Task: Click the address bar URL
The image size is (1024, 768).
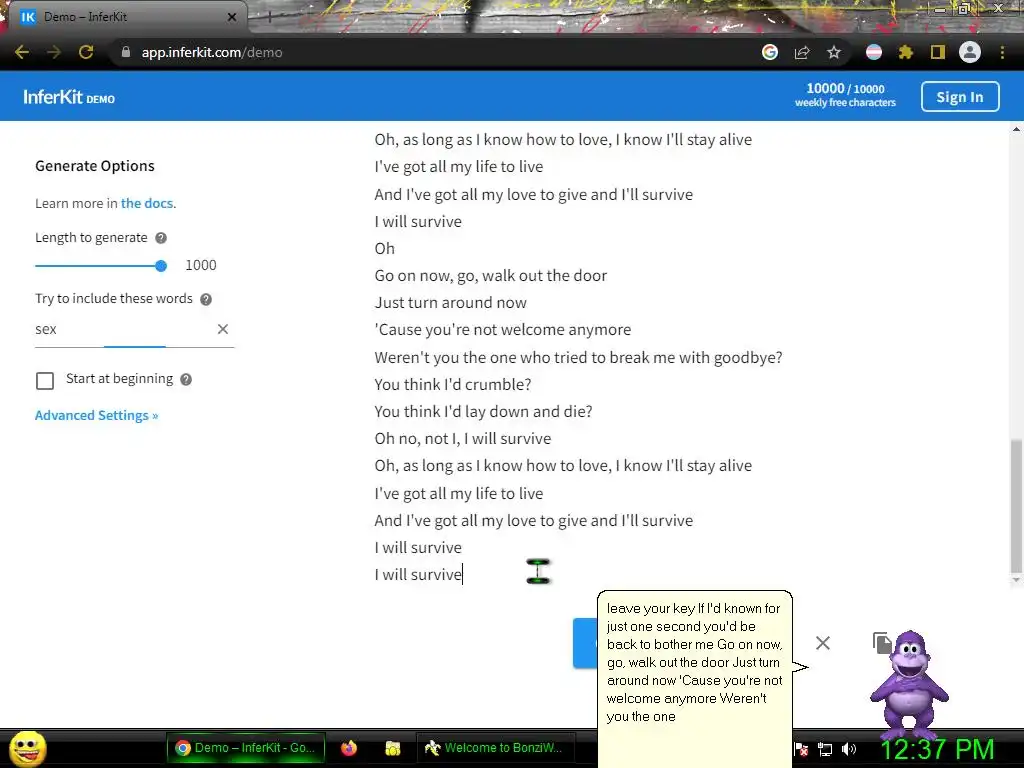Action: click(x=212, y=52)
